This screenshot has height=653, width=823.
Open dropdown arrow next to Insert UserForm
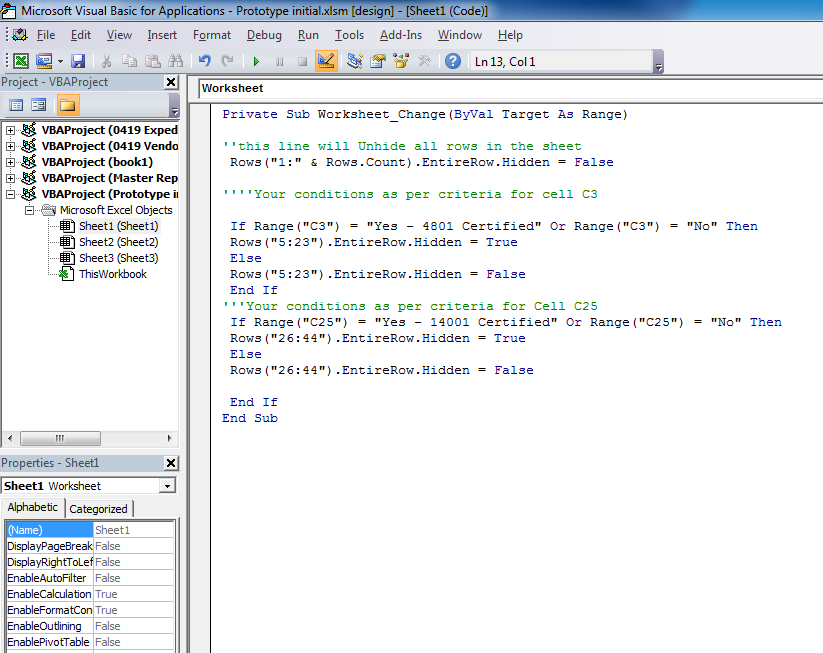pos(60,61)
